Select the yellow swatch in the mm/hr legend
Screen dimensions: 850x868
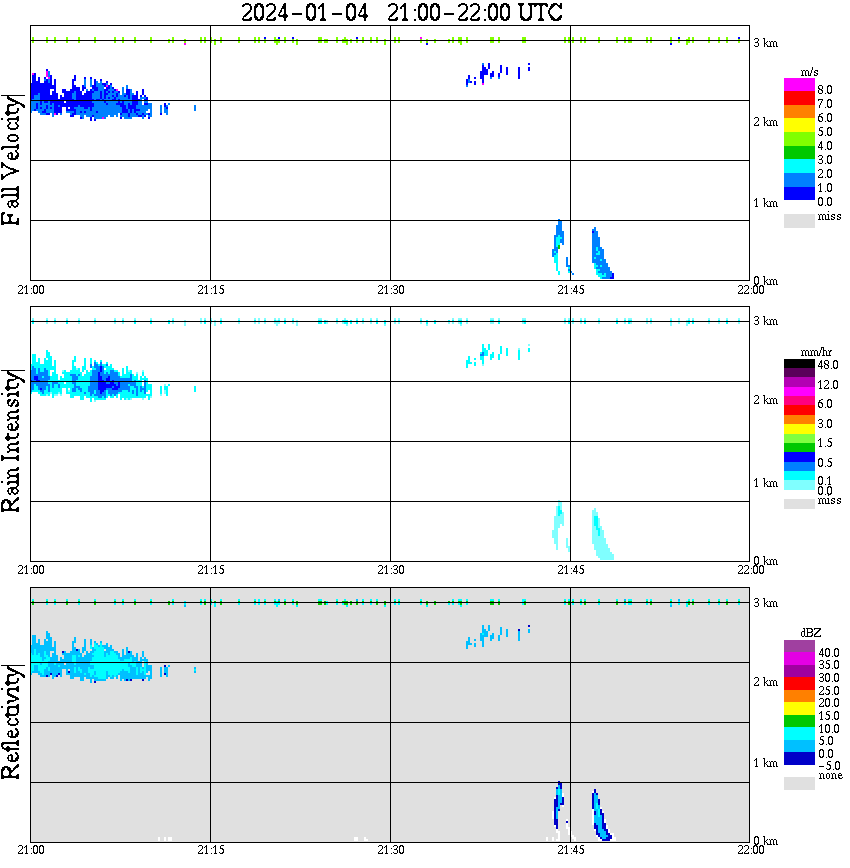(x=799, y=429)
